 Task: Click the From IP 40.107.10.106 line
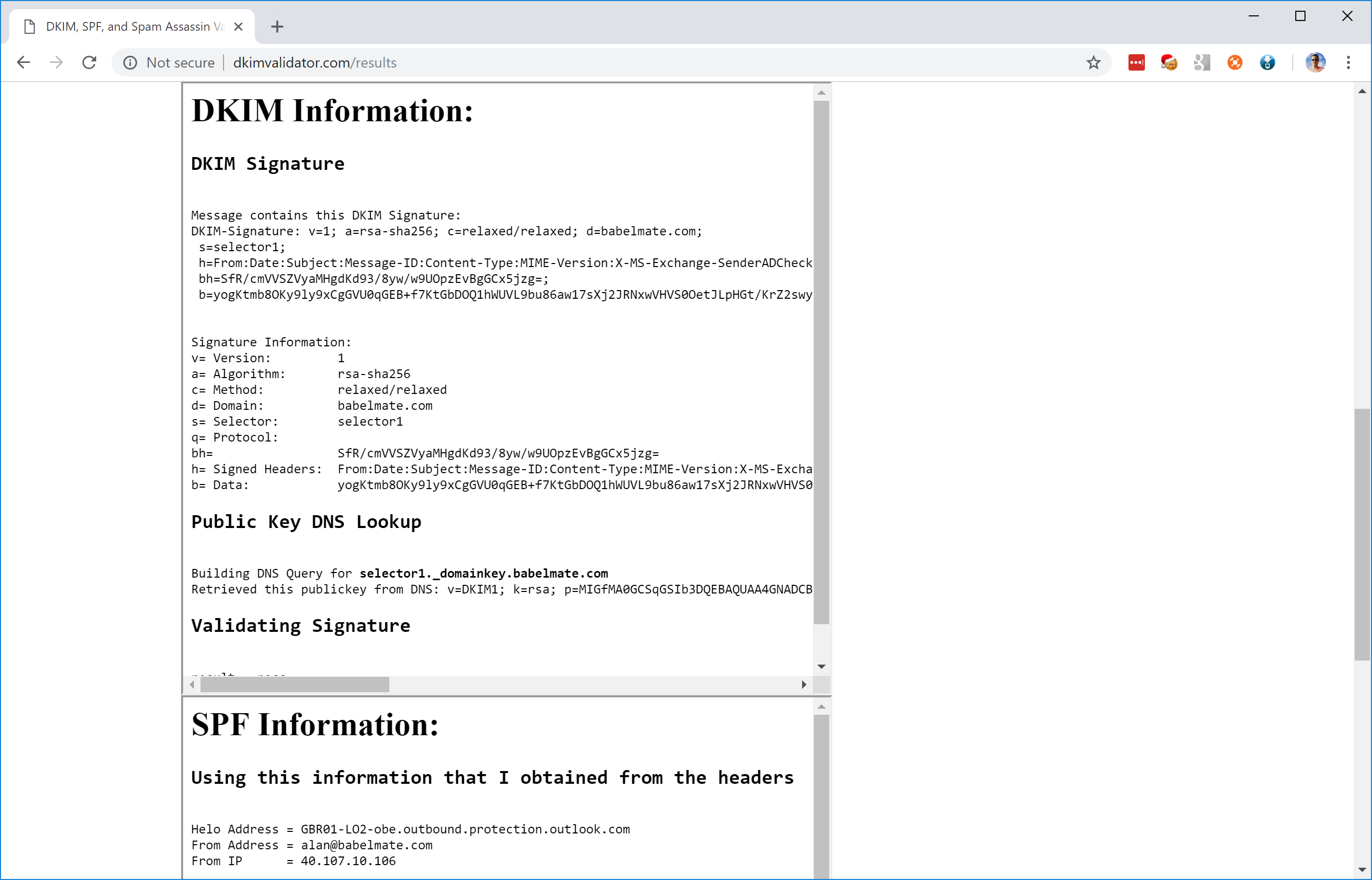[294, 861]
